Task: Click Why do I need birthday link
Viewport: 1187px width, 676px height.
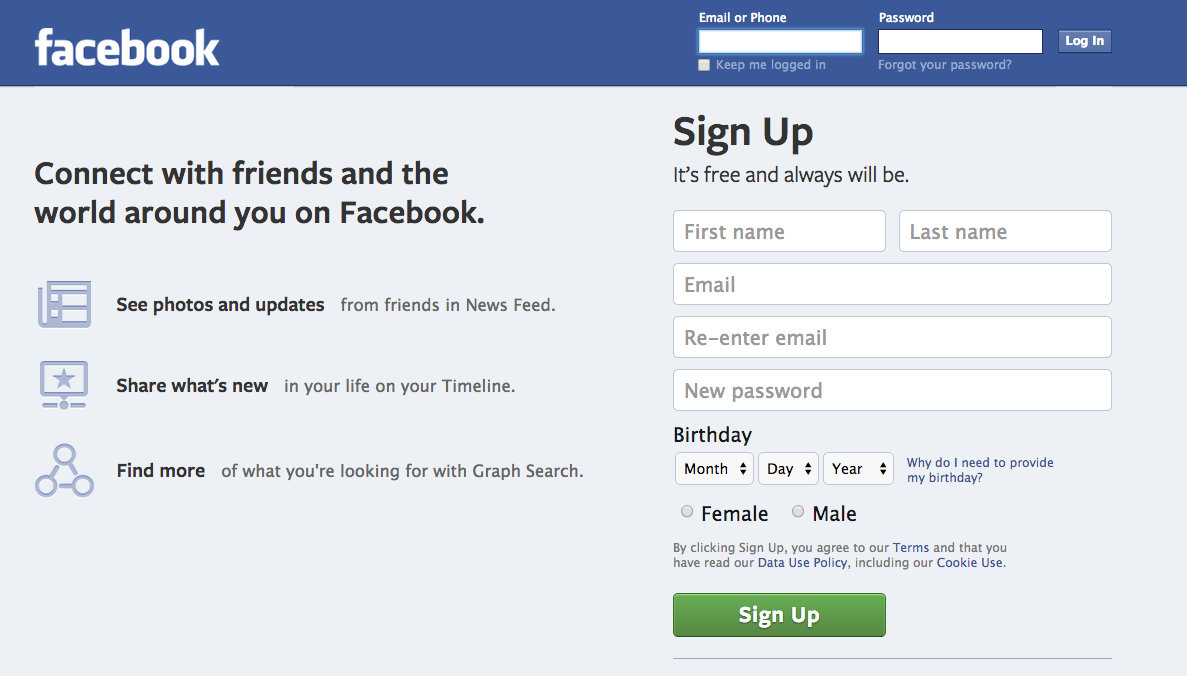Action: click(979, 470)
